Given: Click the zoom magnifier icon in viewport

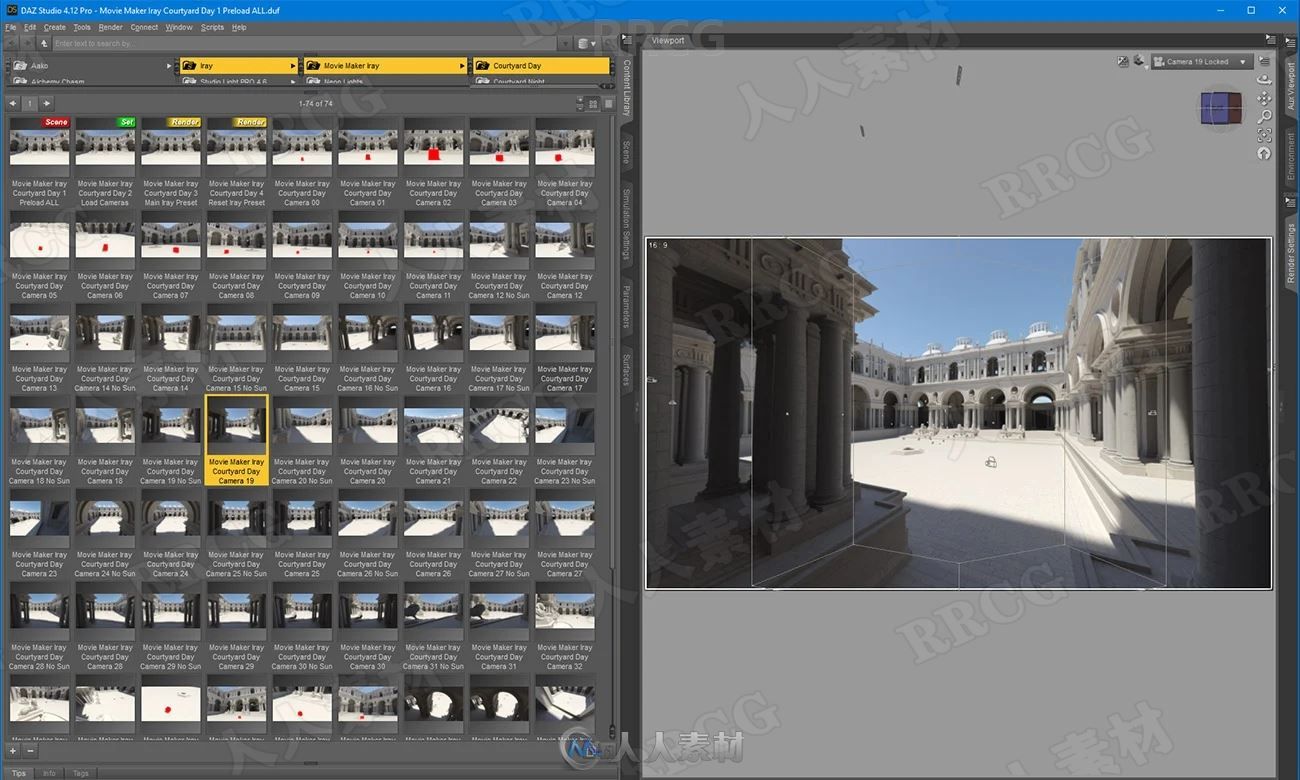Looking at the screenshot, I should click(1264, 117).
